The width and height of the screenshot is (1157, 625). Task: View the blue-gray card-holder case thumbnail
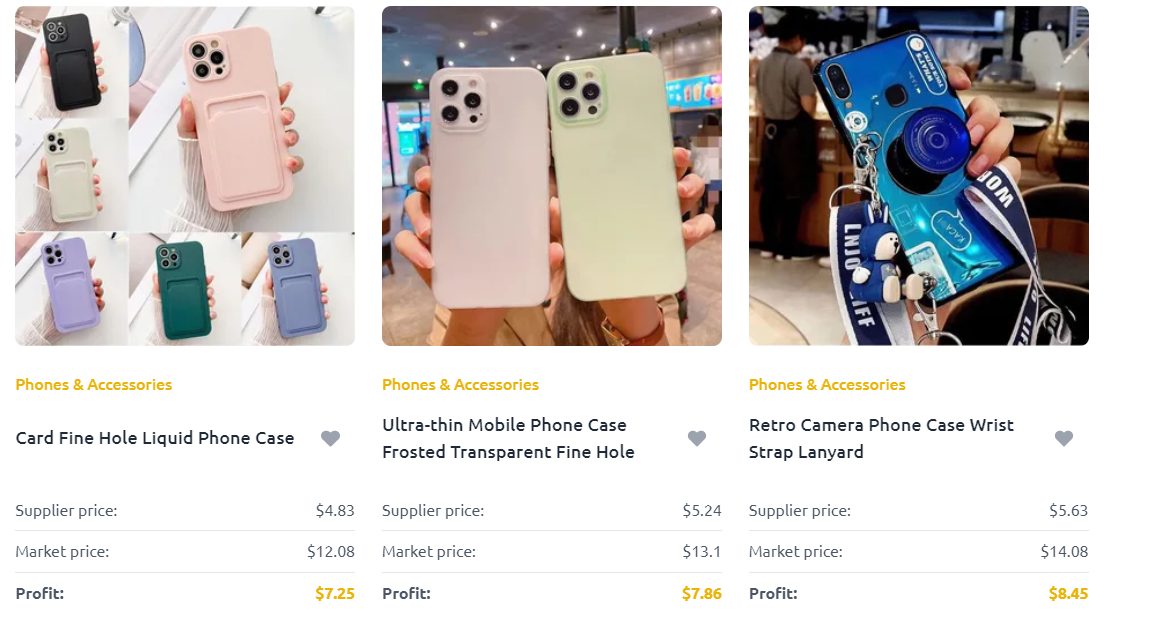coord(298,289)
